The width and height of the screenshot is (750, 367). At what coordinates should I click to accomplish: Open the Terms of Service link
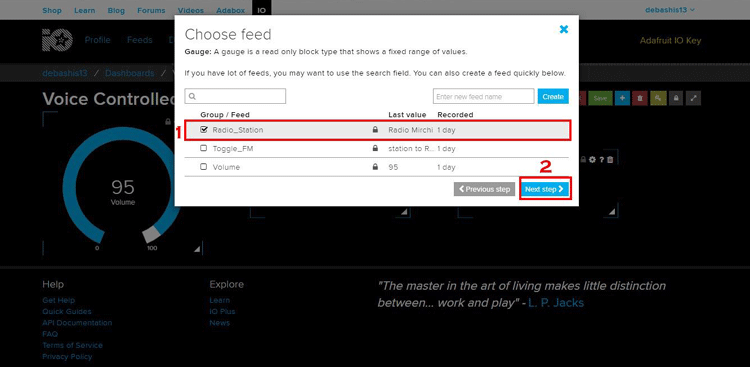[x=72, y=345]
